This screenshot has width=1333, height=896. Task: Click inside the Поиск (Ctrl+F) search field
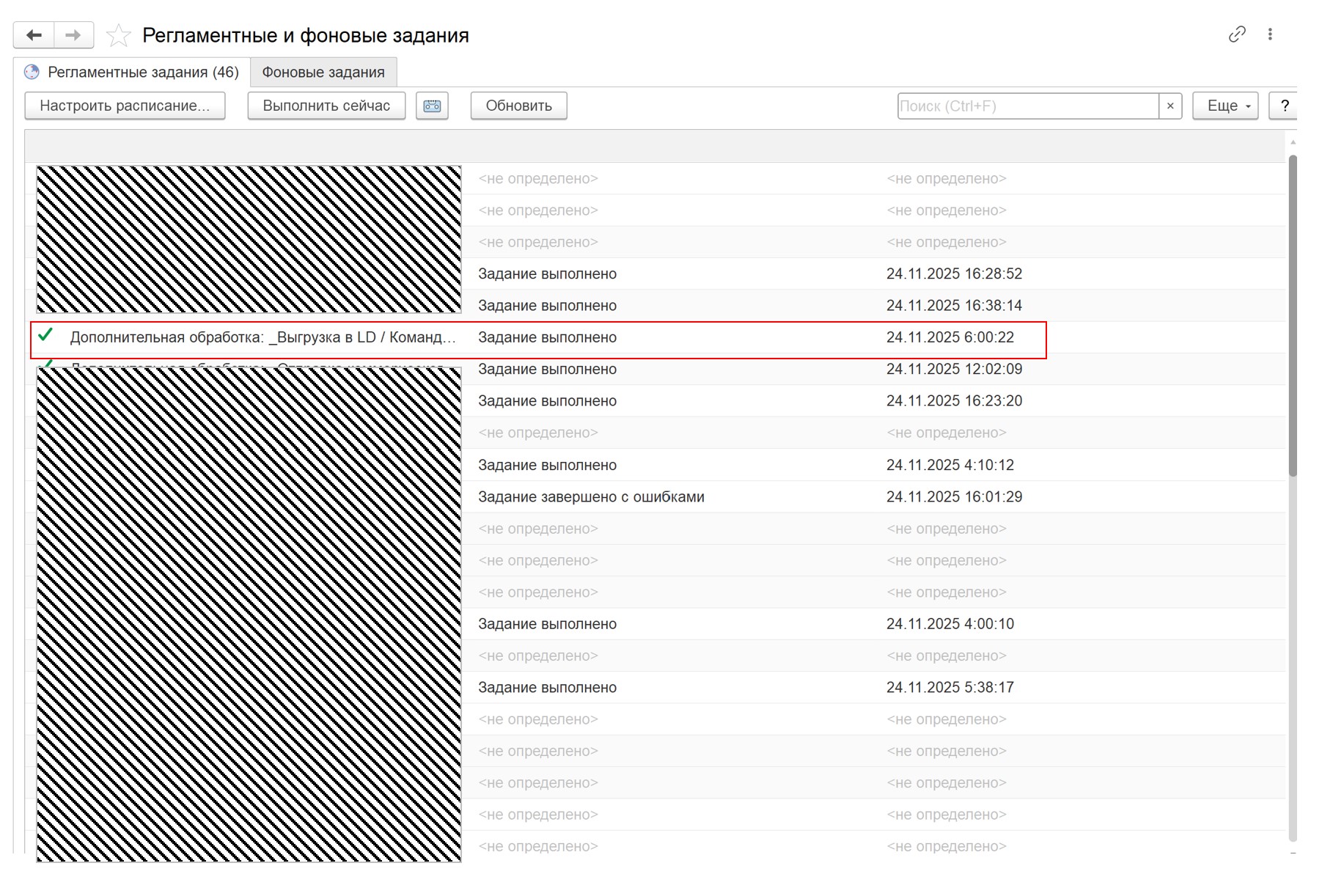[1027, 106]
